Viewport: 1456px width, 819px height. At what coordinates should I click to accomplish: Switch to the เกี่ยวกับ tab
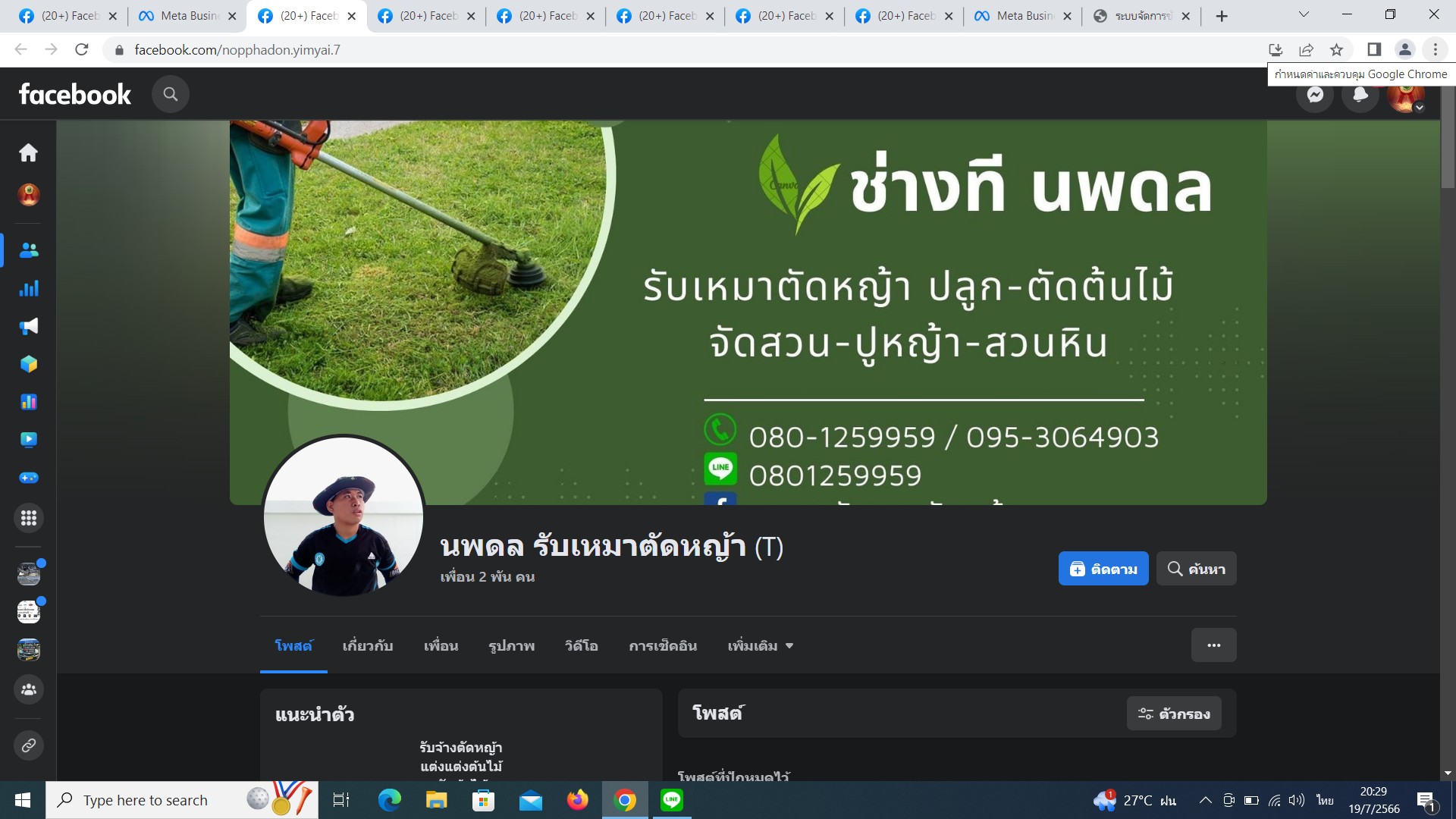click(368, 646)
